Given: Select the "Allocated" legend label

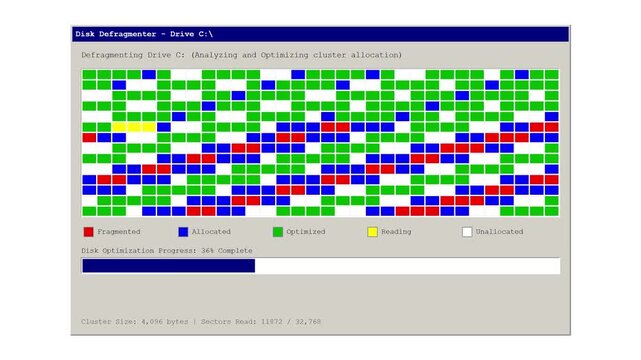Looking at the screenshot, I should 211,232.
